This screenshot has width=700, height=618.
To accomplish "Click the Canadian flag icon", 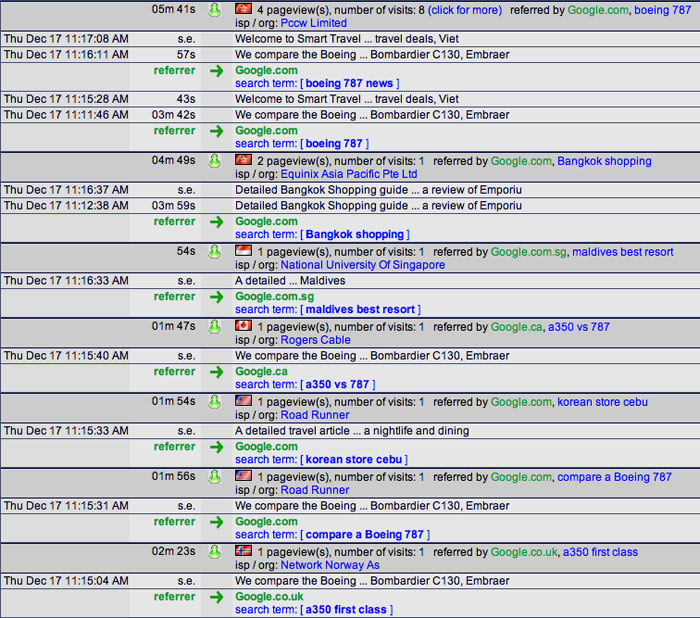I will (243, 326).
